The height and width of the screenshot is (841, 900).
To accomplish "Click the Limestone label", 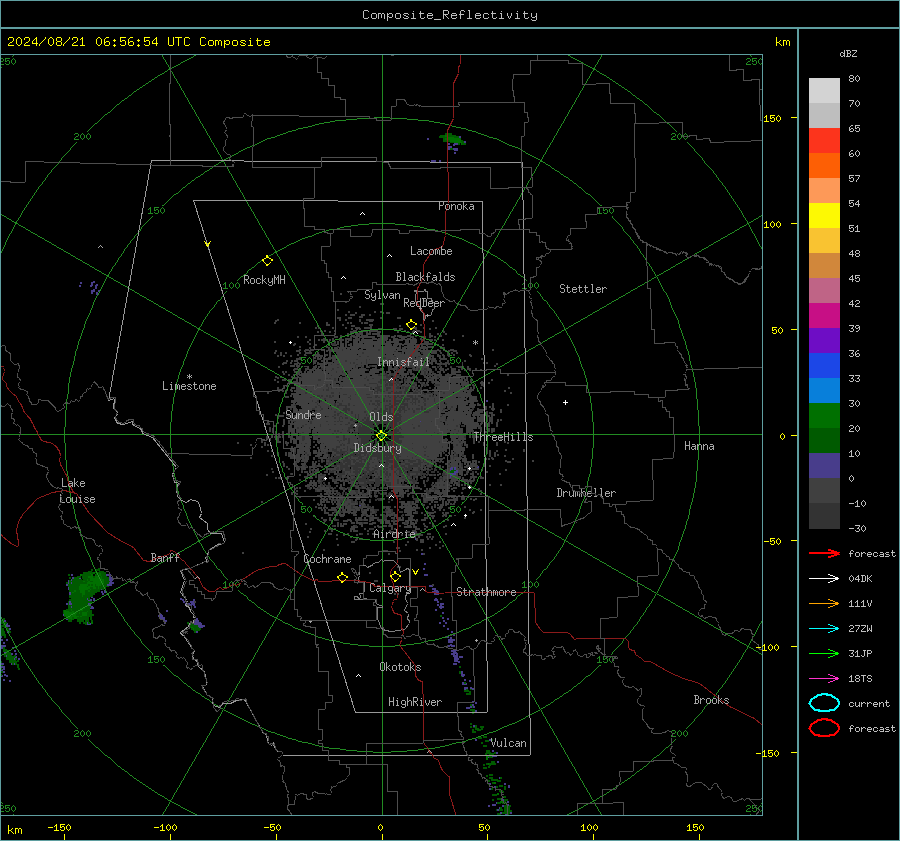I will click(189, 386).
